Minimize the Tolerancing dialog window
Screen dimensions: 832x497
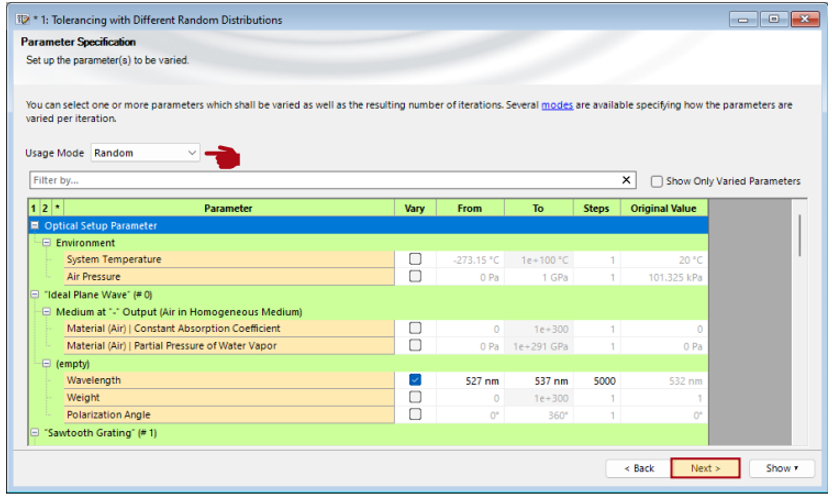coord(743,19)
